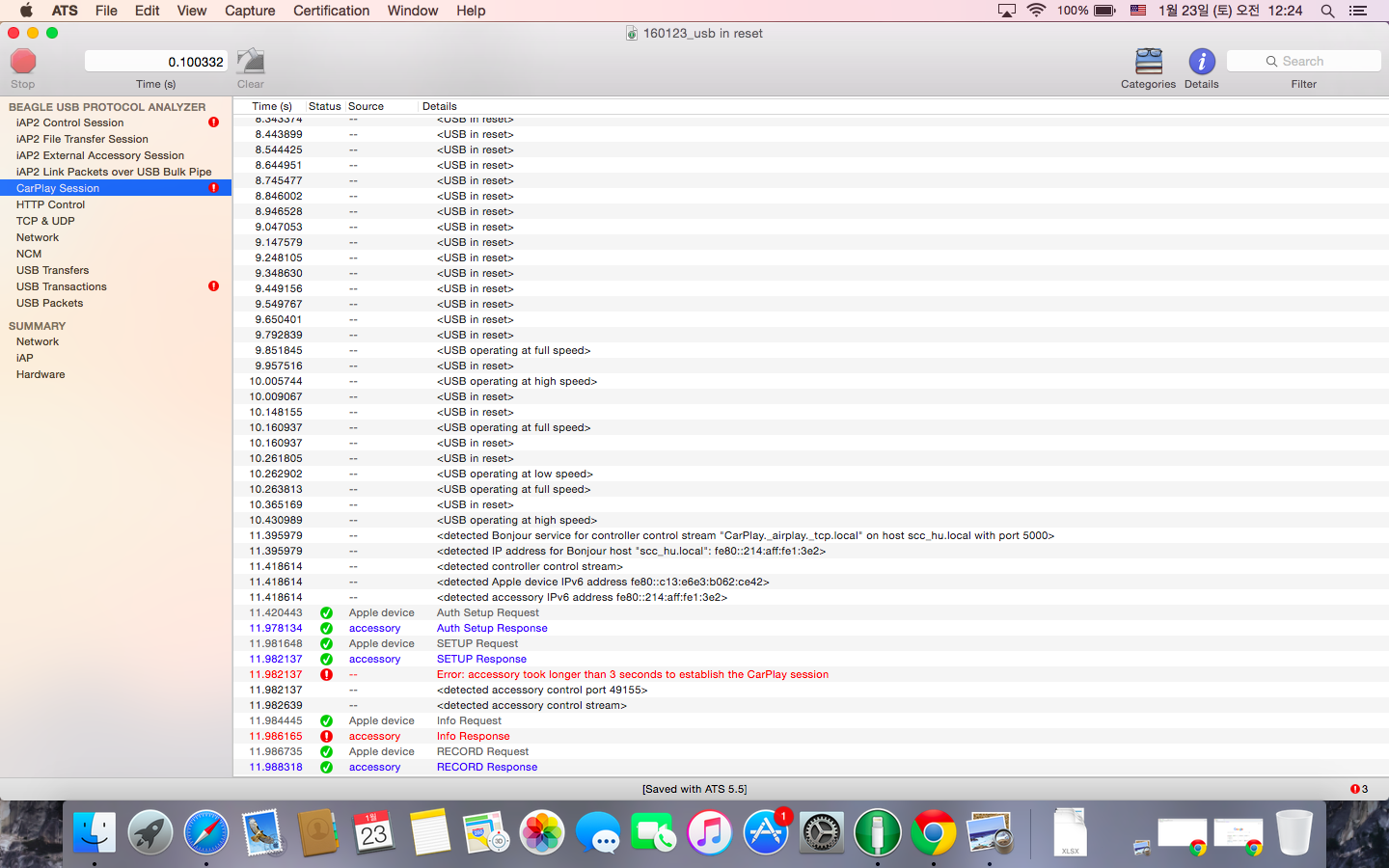Screen dimensions: 1389x868
Task: Open the Details info icon
Action: pos(1202,62)
